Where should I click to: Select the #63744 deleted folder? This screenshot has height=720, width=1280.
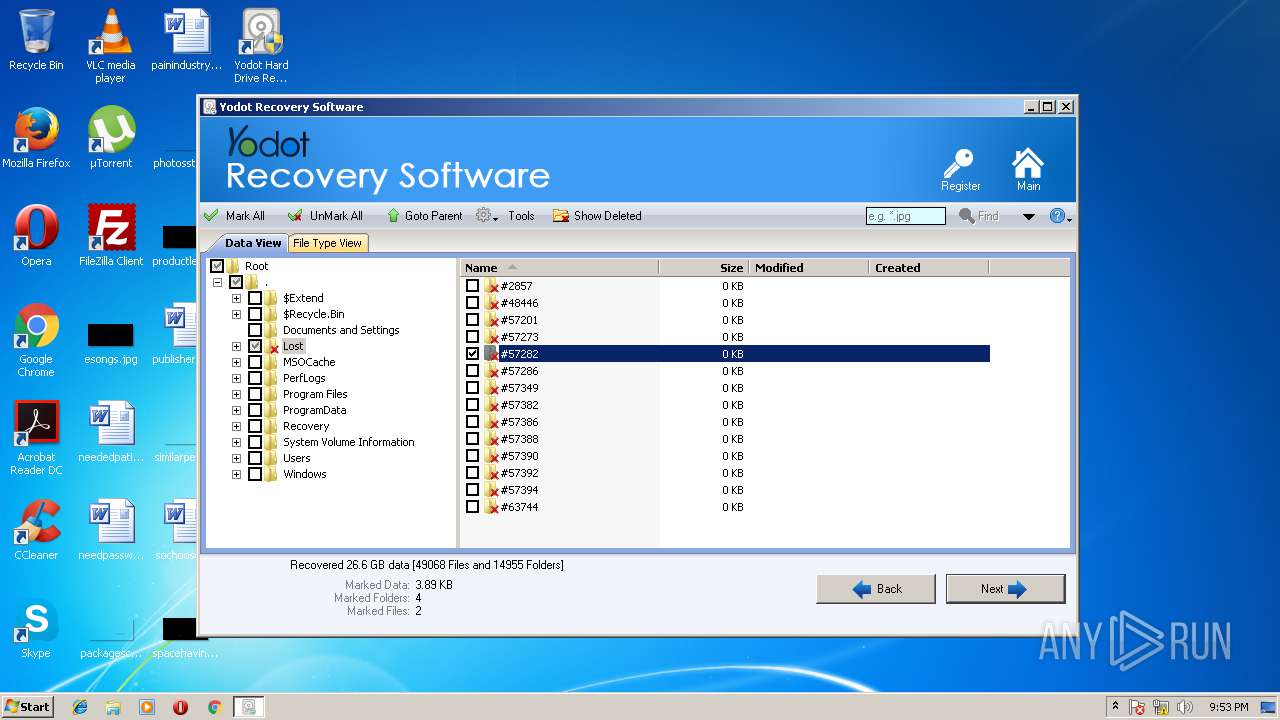[x=519, y=507]
